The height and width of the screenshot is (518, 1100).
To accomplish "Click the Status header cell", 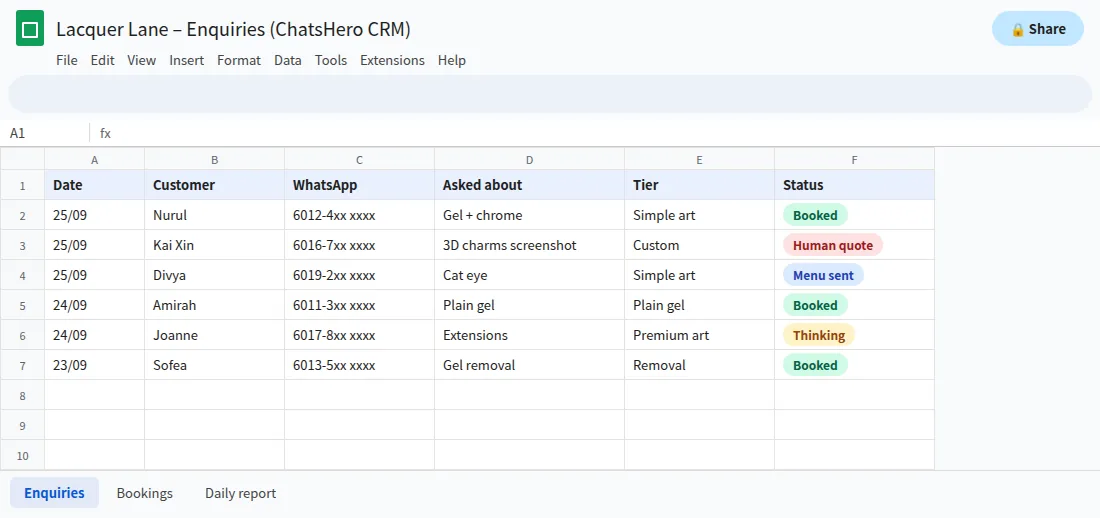I will [854, 185].
